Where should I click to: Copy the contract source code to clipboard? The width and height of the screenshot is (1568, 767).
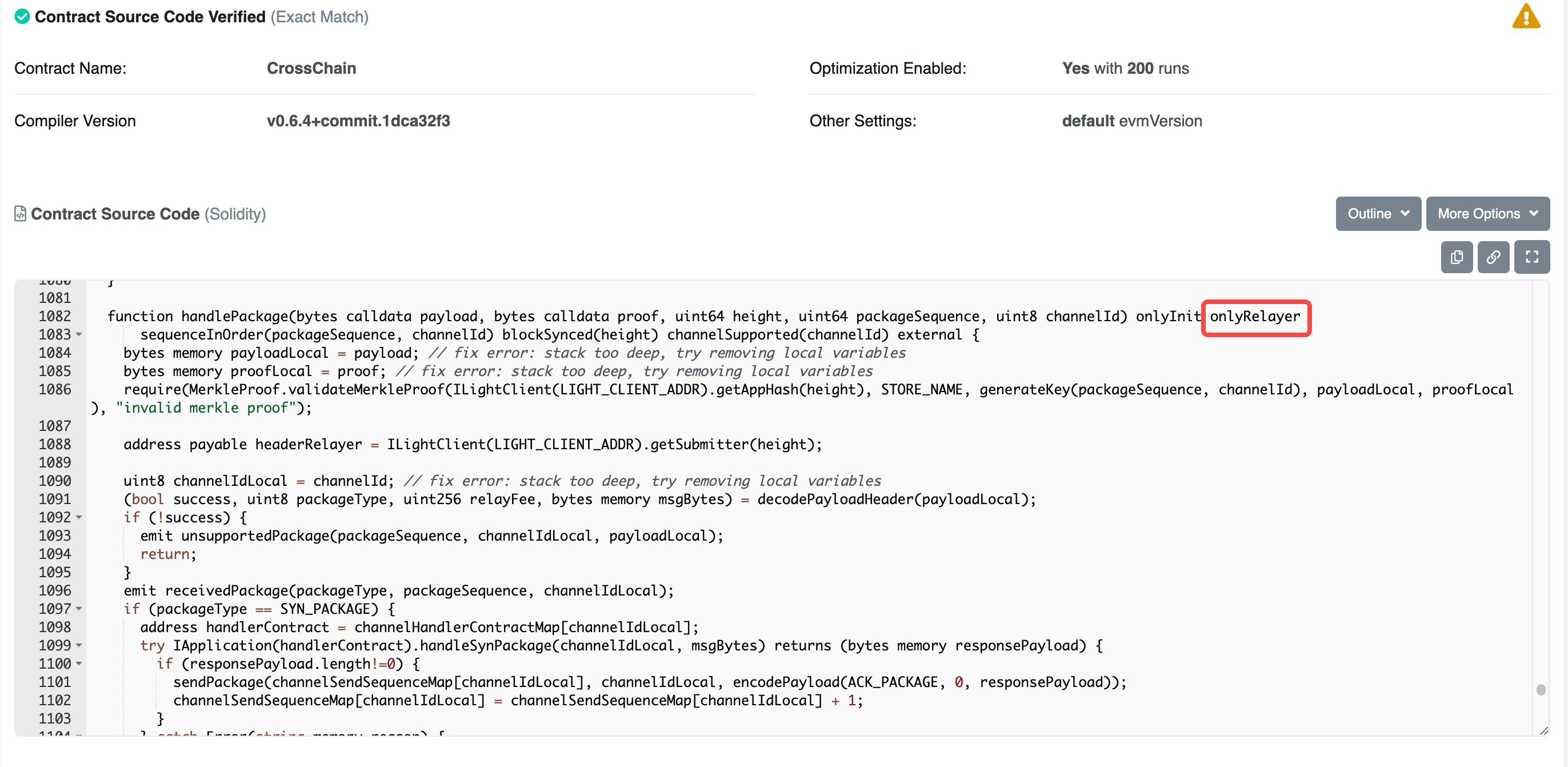click(1456, 258)
